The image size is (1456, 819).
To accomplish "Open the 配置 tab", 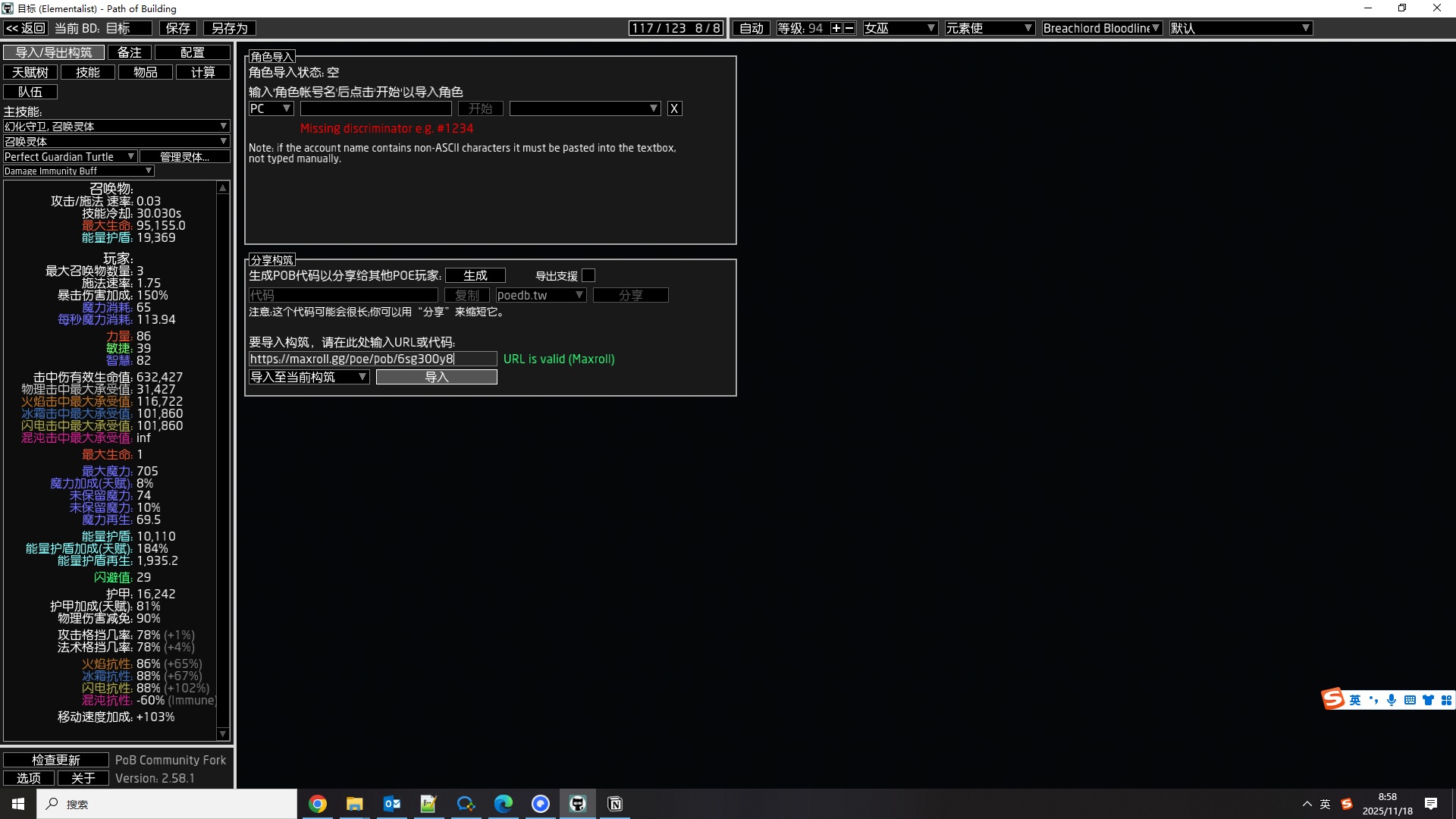I will pyautogui.click(x=192, y=52).
